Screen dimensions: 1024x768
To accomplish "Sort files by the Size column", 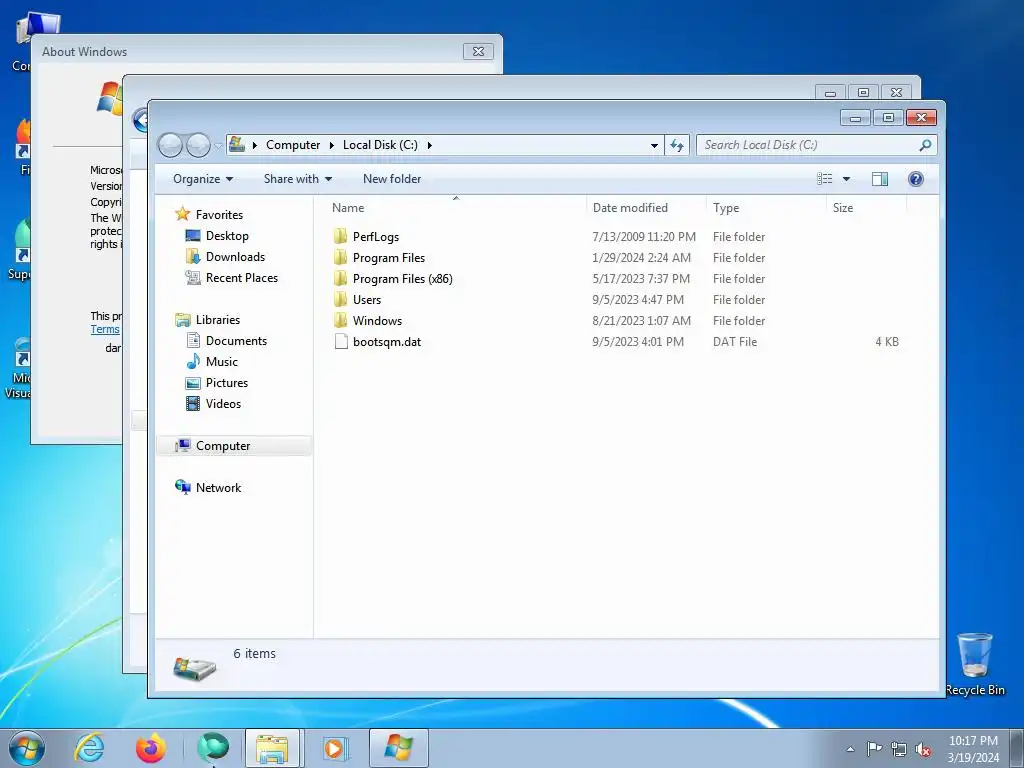I will pyautogui.click(x=866, y=208).
